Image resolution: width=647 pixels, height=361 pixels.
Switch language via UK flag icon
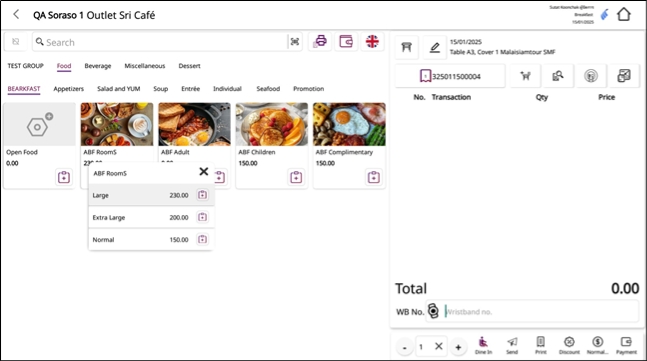[372, 41]
